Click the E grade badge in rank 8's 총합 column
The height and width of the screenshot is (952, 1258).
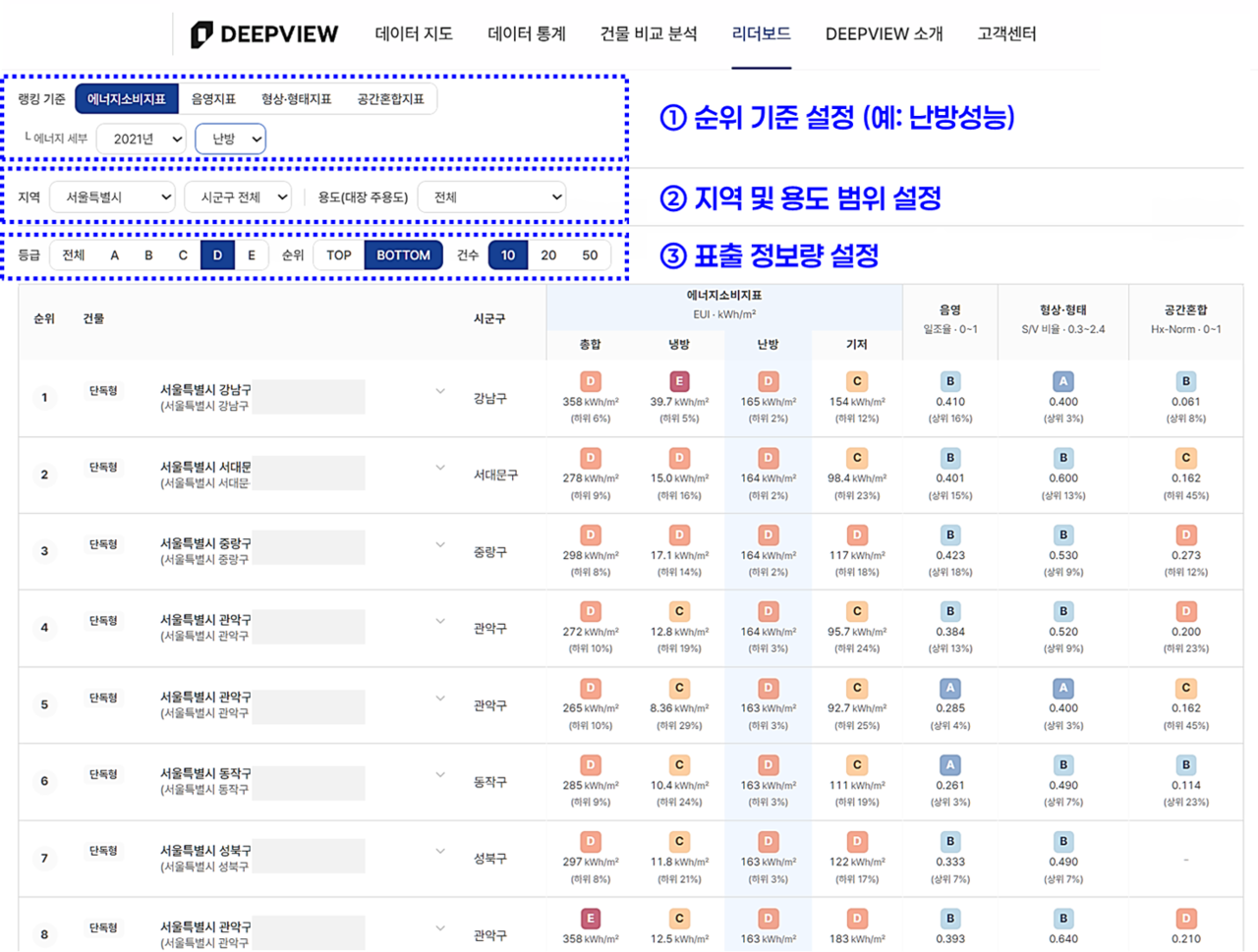(591, 919)
